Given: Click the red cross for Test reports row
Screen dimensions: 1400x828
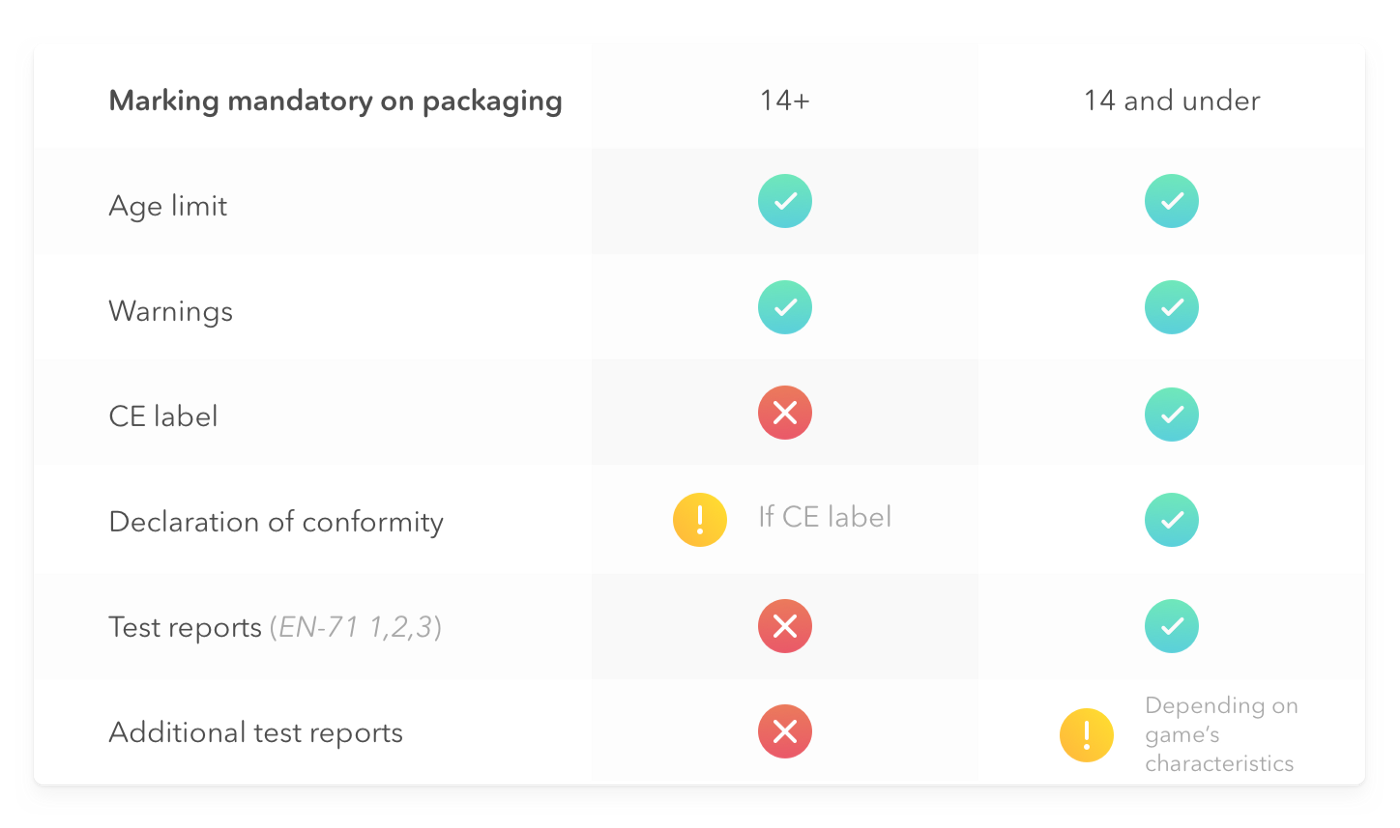Looking at the screenshot, I should pos(785,627).
